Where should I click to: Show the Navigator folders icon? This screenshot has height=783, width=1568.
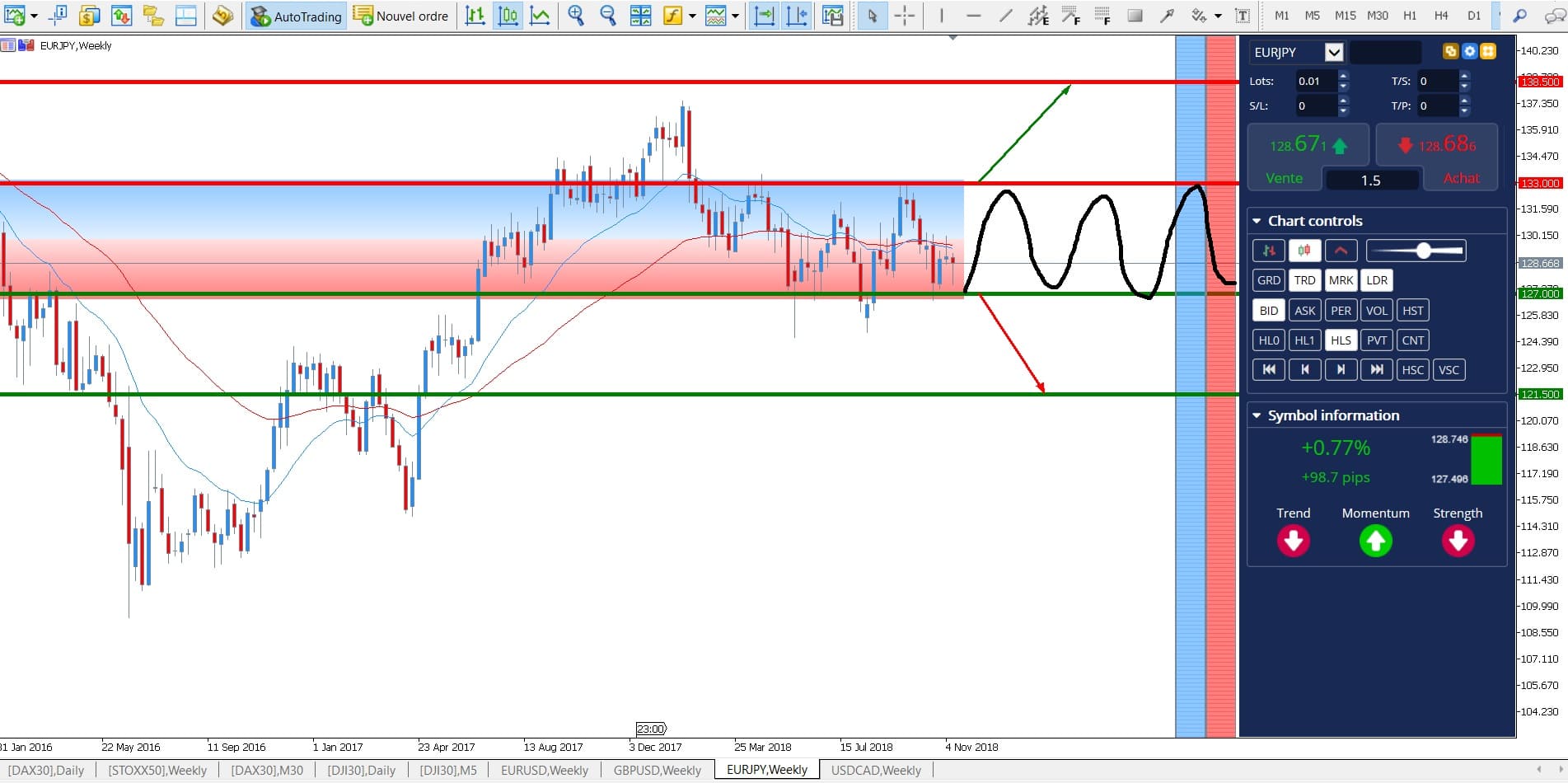click(153, 16)
